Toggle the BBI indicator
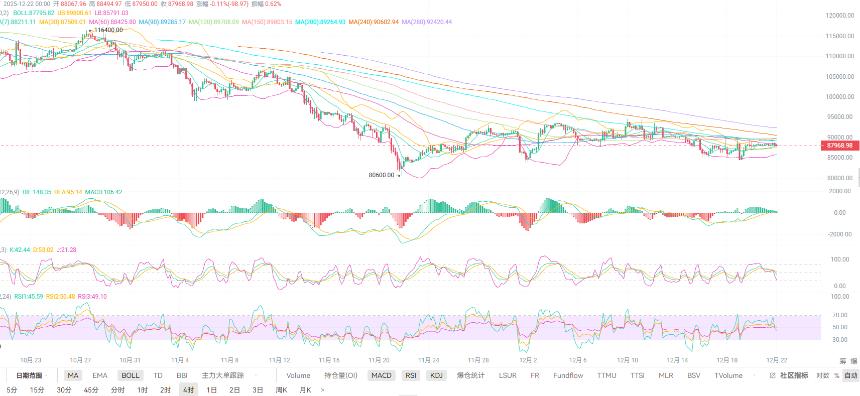 pos(182,376)
